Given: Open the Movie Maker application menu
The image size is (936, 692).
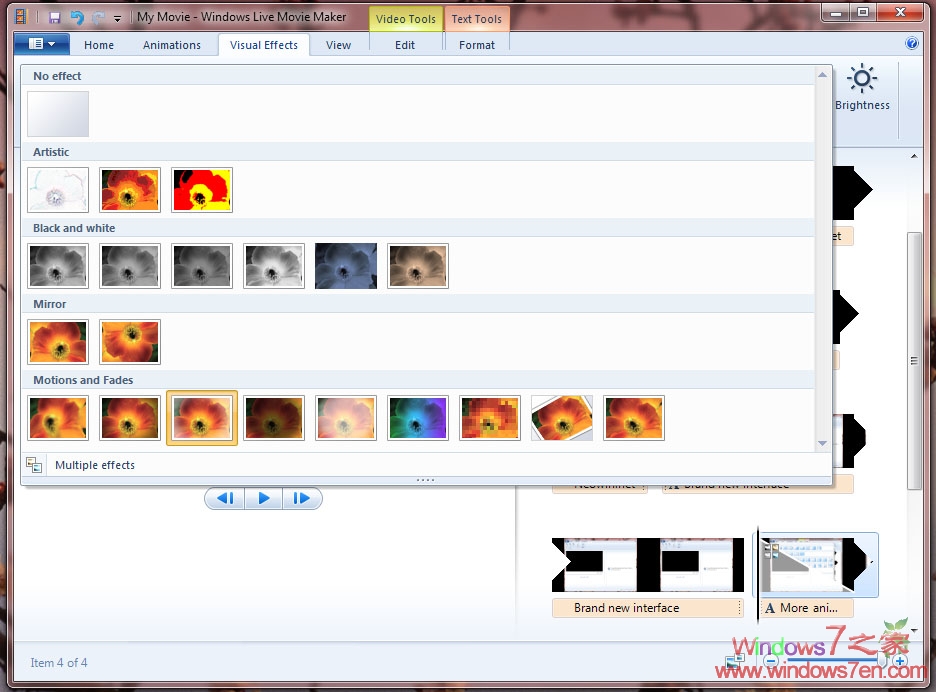Looking at the screenshot, I should [x=39, y=43].
